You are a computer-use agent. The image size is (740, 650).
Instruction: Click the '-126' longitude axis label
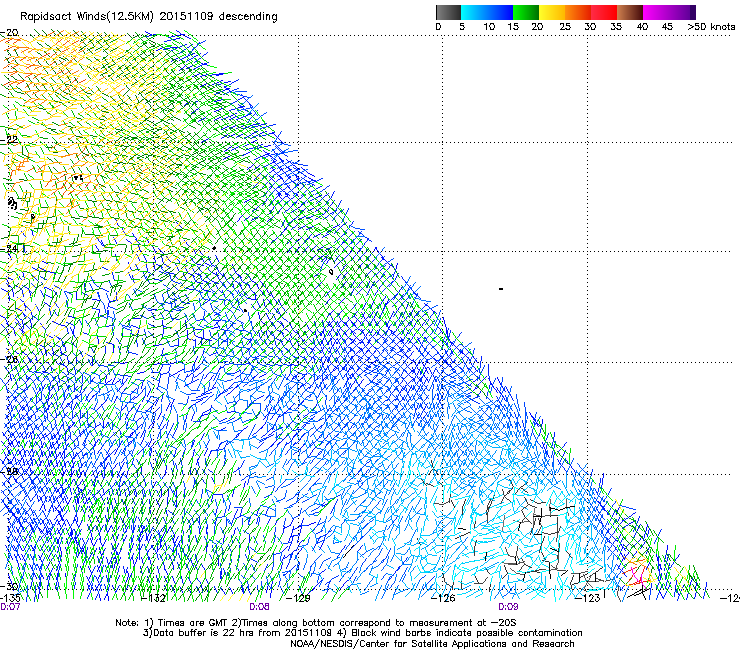443,598
